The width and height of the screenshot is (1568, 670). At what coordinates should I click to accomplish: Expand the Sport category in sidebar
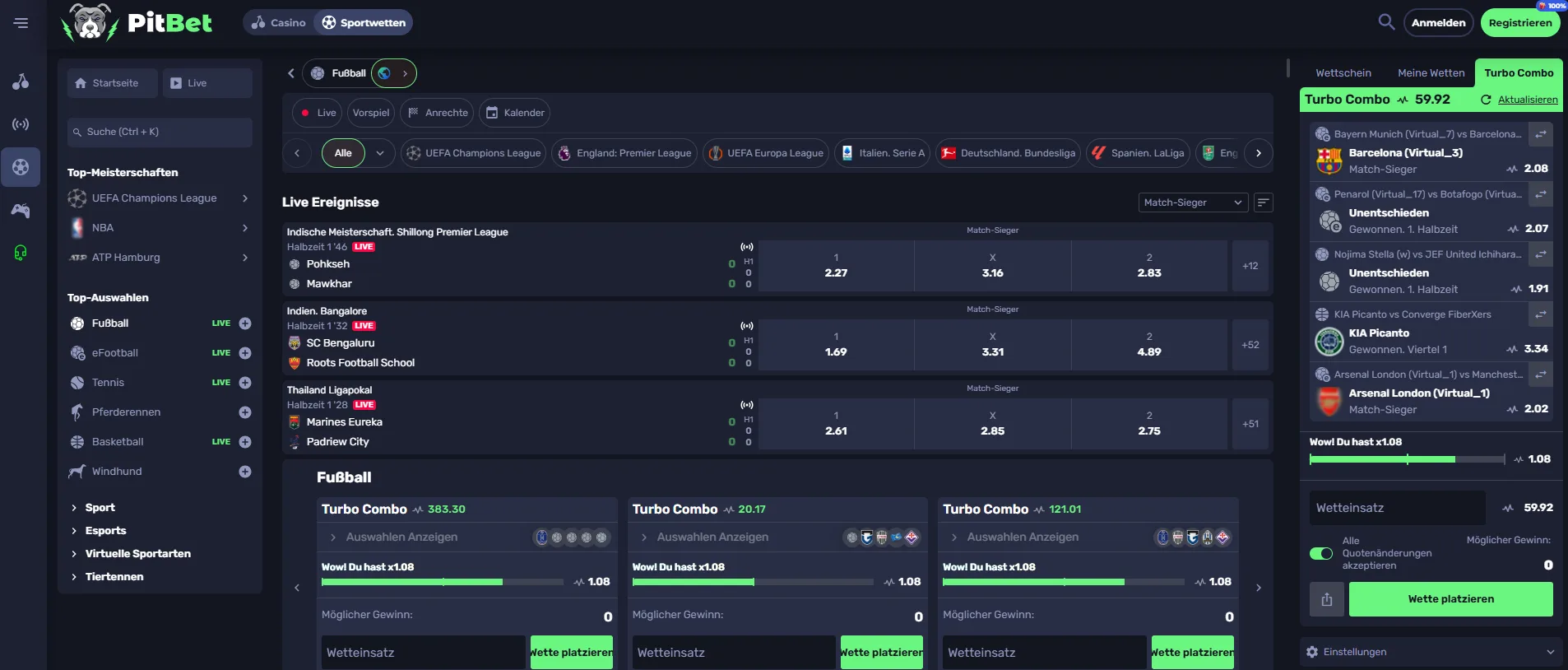pyautogui.click(x=100, y=508)
